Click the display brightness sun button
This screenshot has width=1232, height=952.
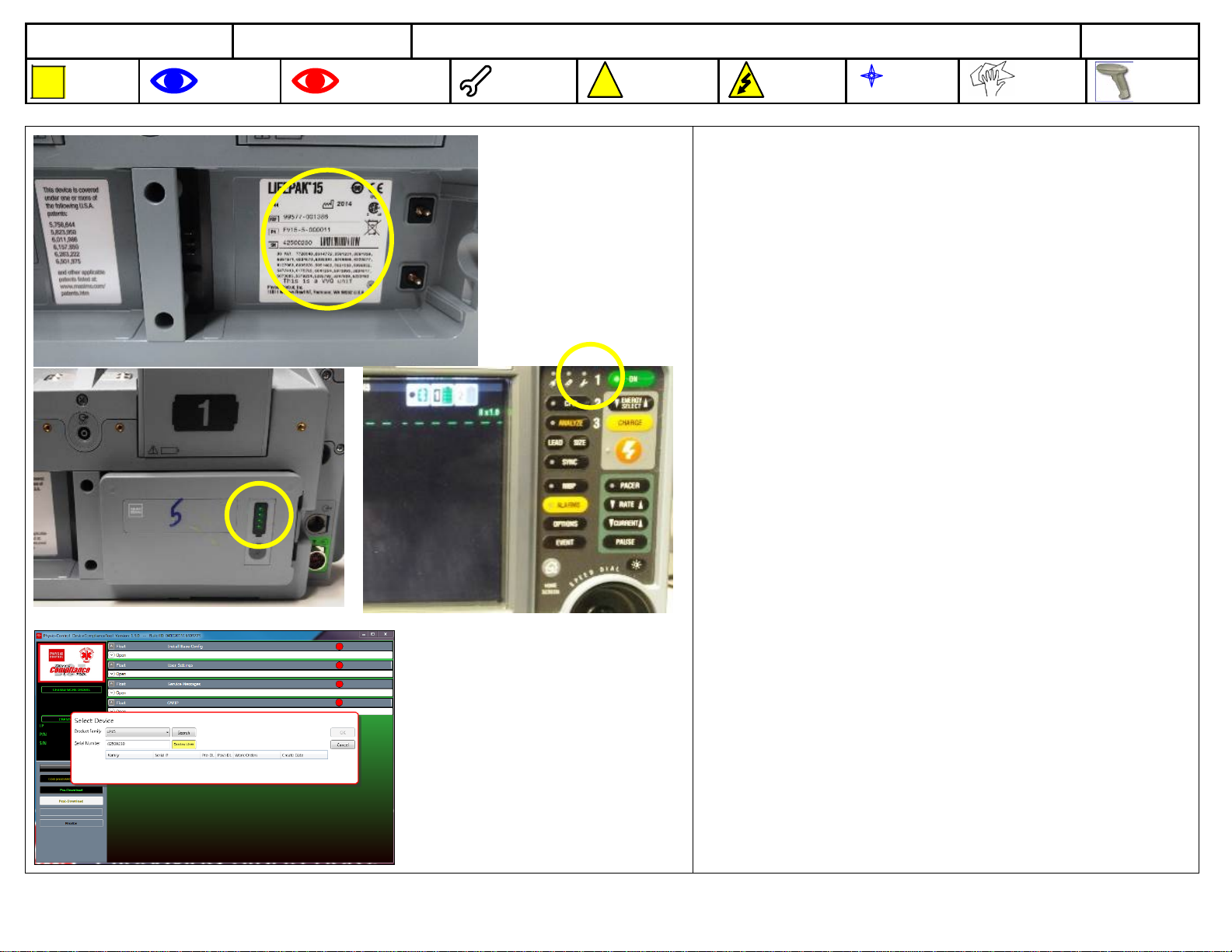coord(637,565)
